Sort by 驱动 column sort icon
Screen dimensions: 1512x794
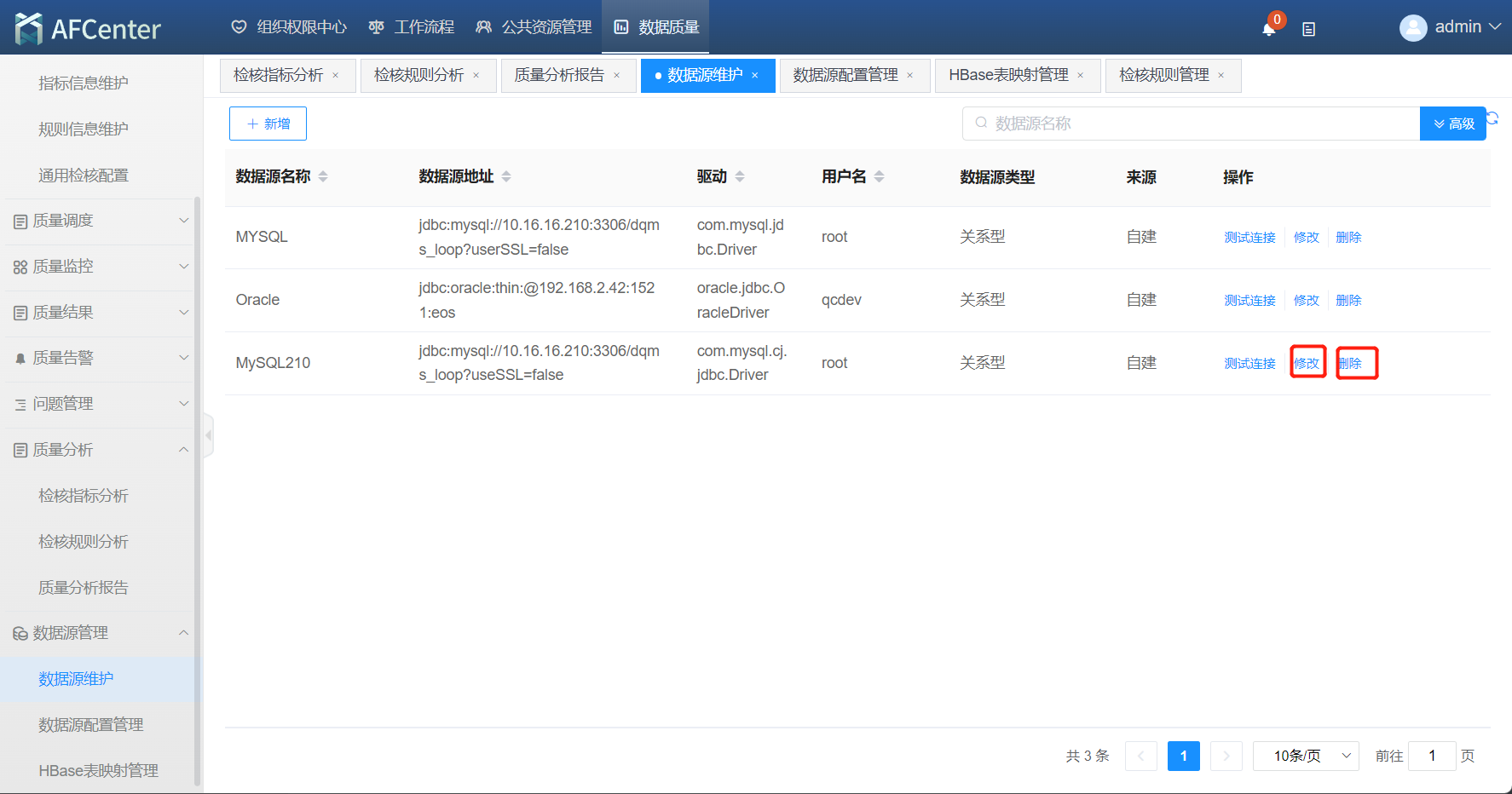click(740, 176)
